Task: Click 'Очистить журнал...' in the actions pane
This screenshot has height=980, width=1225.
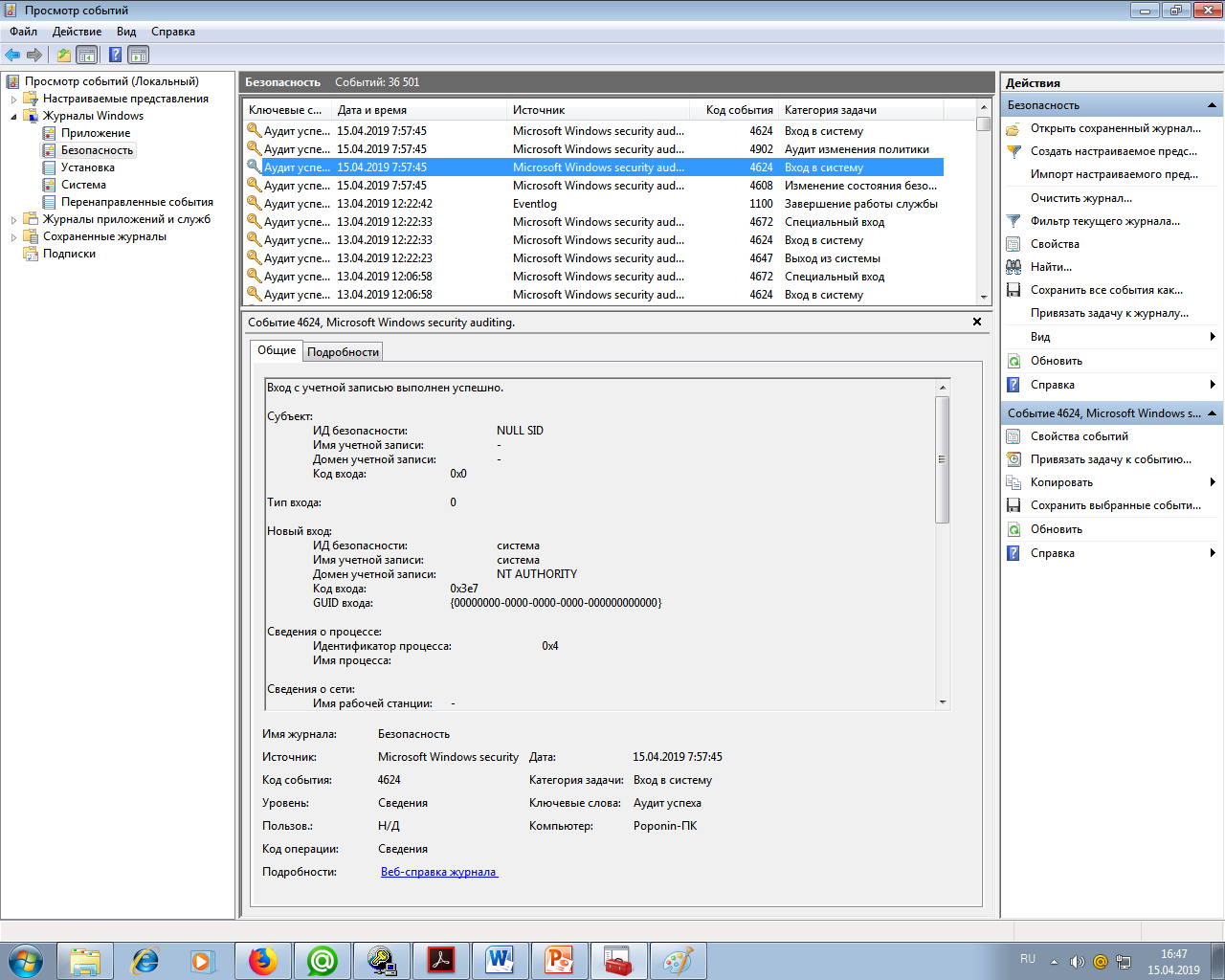Action: click(1080, 198)
